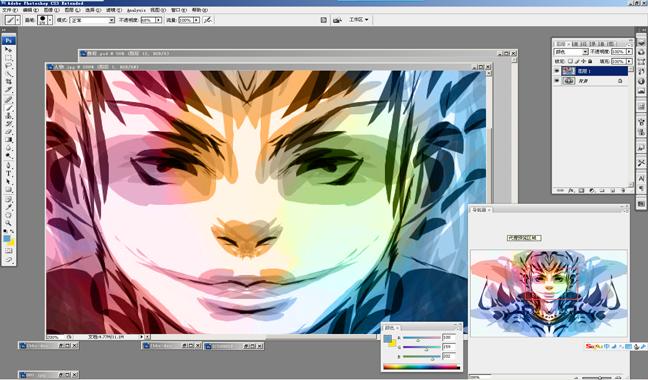Click green value field in Color panel

[x=449, y=347]
